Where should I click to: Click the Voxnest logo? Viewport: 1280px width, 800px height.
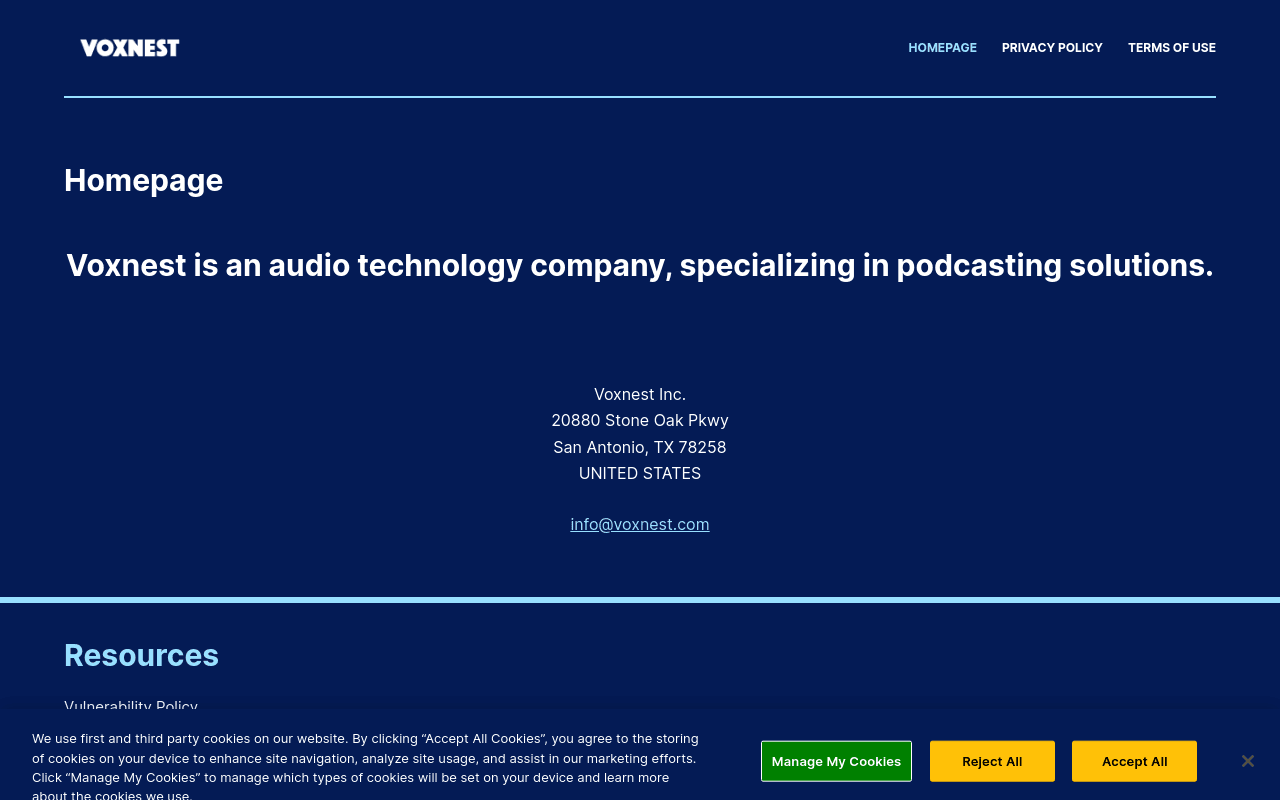point(130,48)
